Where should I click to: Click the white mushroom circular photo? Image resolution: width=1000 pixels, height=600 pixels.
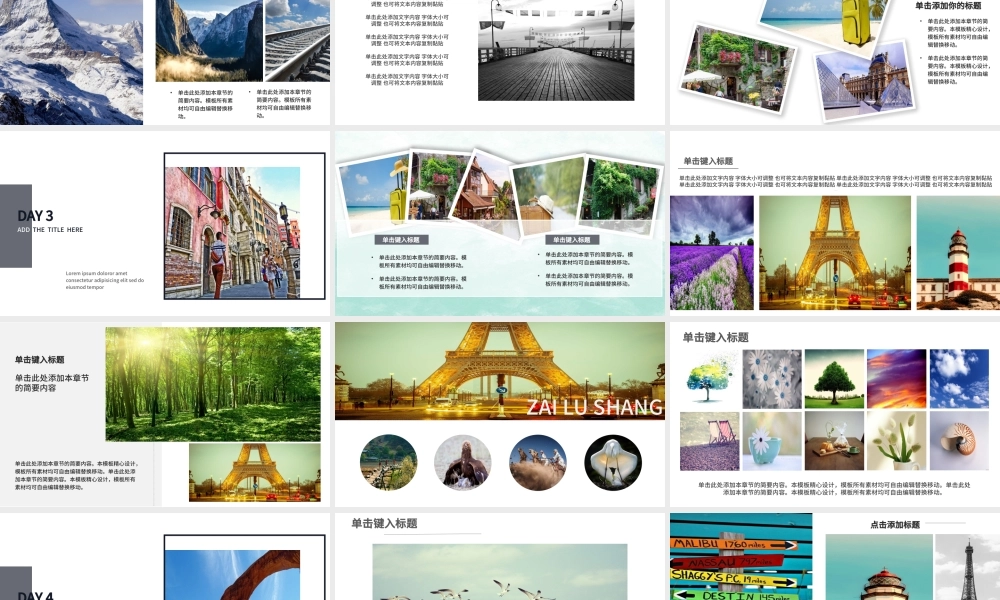tap(612, 463)
